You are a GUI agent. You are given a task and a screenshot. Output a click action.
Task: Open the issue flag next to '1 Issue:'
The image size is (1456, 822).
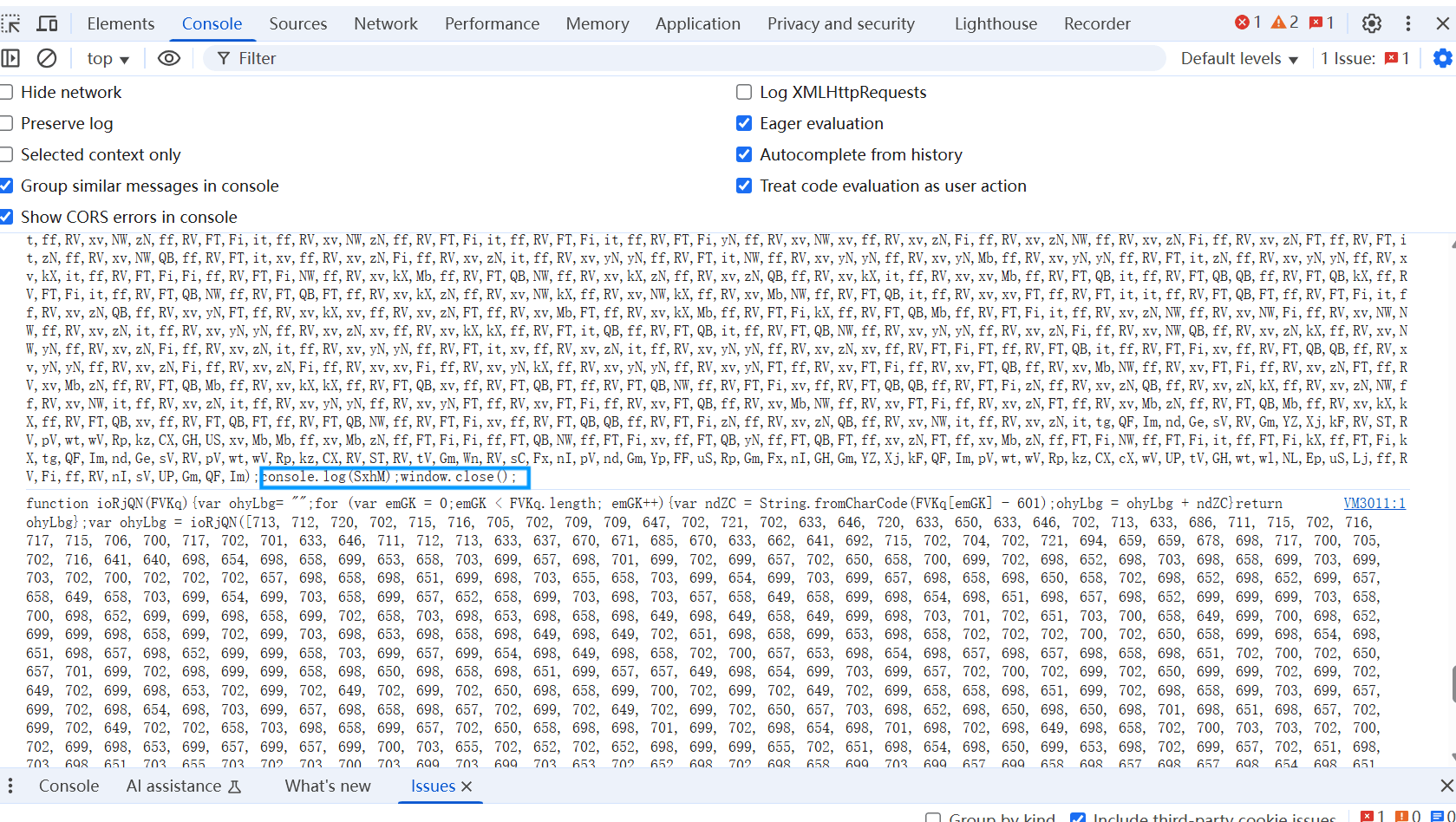[x=1397, y=58]
